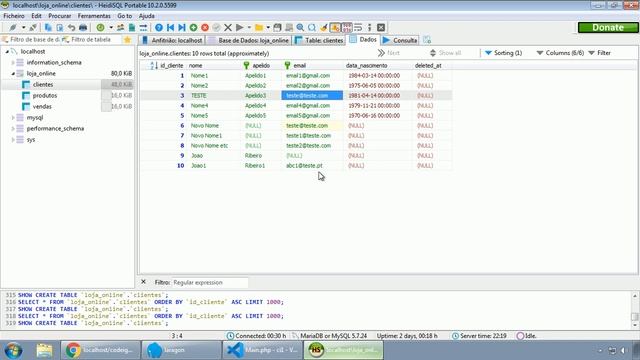Open Chrome in the Windows taskbar
The width and height of the screenshot is (640, 360).
coord(100,350)
